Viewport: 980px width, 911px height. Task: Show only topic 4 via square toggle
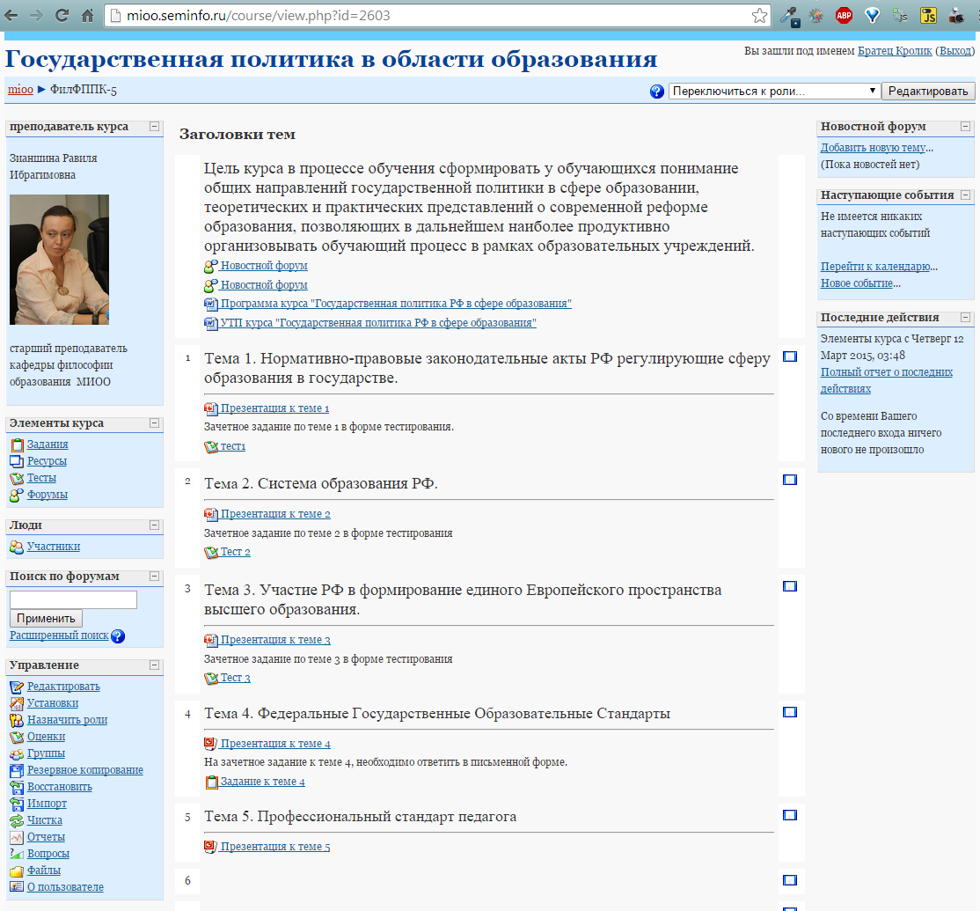(790, 712)
